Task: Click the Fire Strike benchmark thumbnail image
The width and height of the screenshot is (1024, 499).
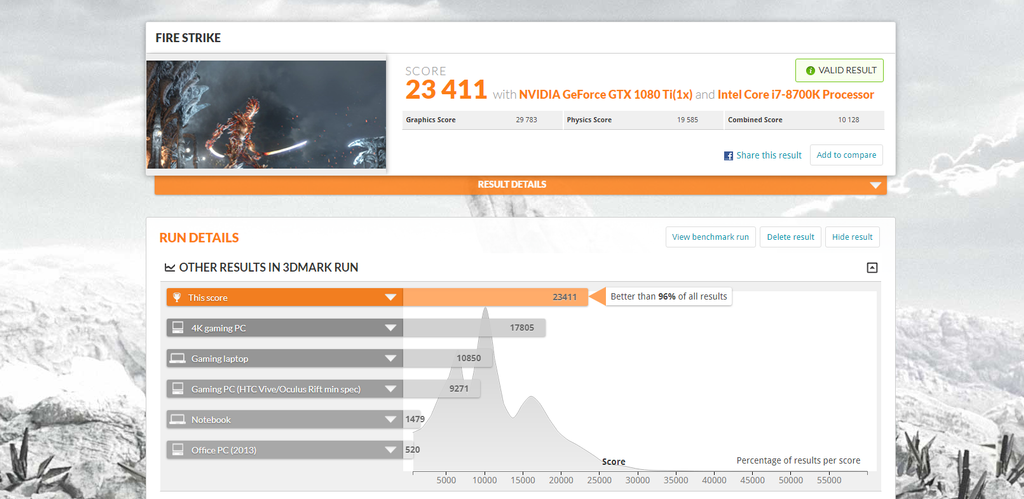Action: [266, 114]
